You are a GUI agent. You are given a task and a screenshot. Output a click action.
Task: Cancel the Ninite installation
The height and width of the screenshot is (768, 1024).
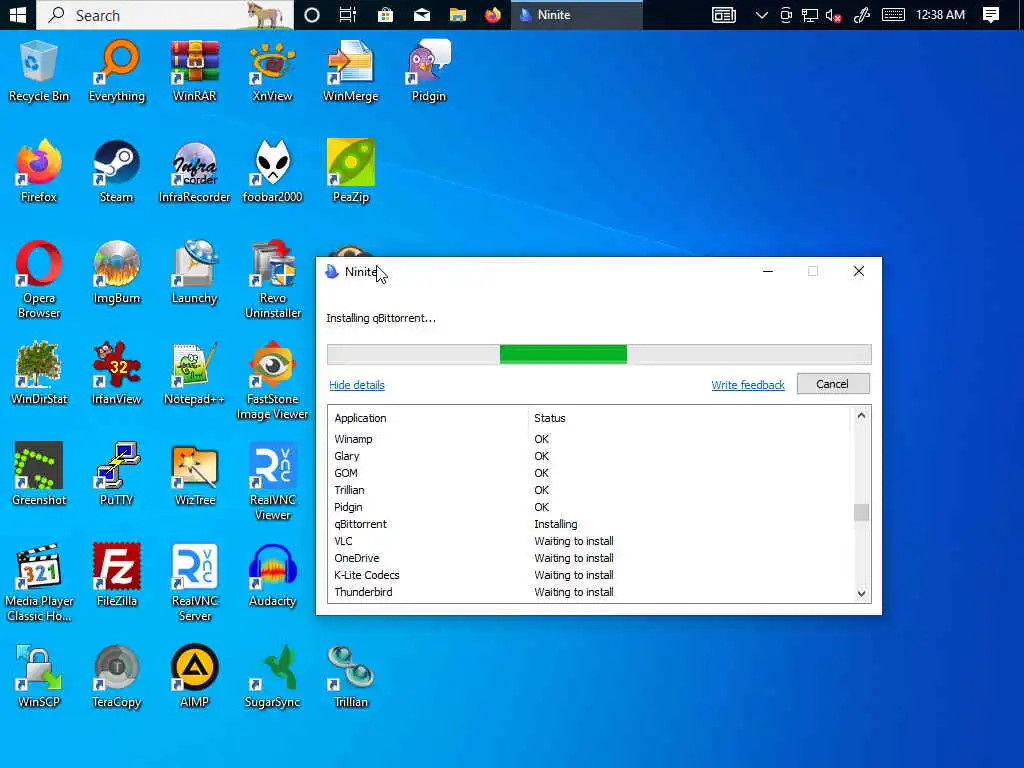833,384
